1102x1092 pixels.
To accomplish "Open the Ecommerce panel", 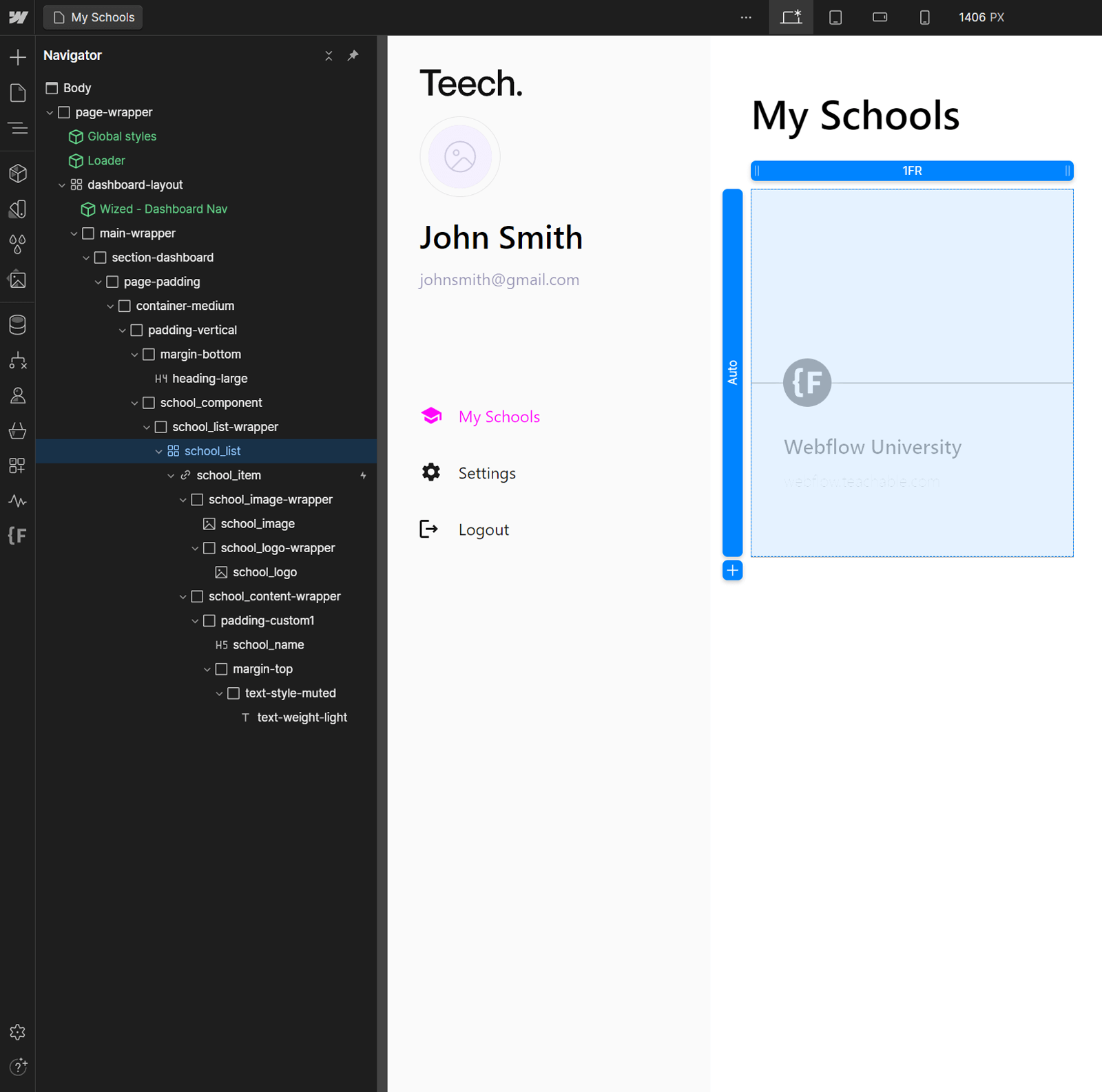I will click(17, 430).
